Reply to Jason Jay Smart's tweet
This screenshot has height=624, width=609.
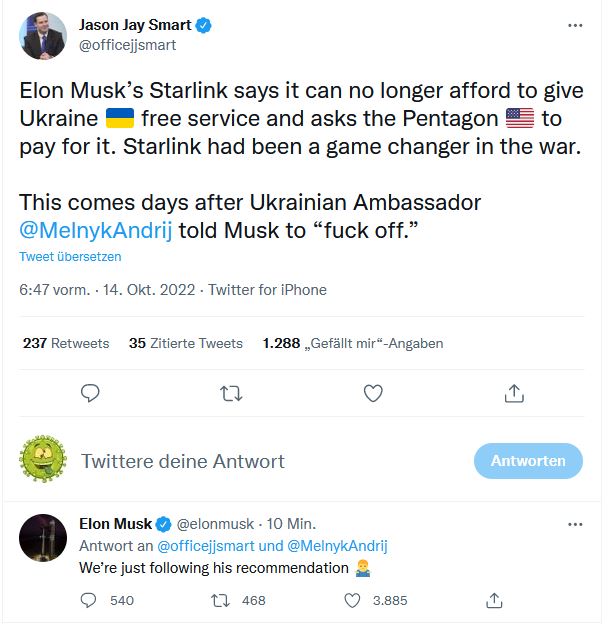(90, 394)
